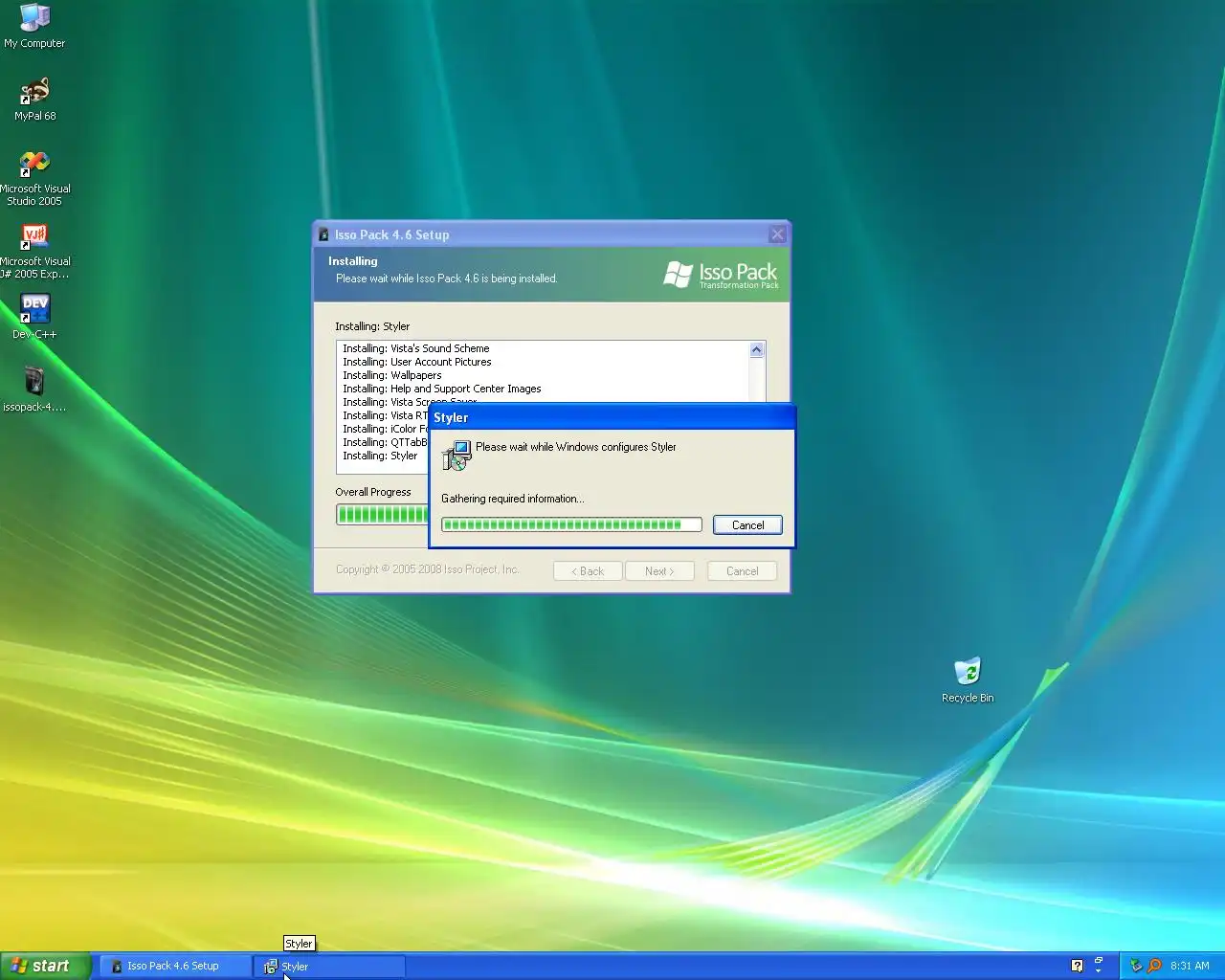Switch to Styler taskbar button
This screenshot has width=1225, height=980.
pos(330,966)
